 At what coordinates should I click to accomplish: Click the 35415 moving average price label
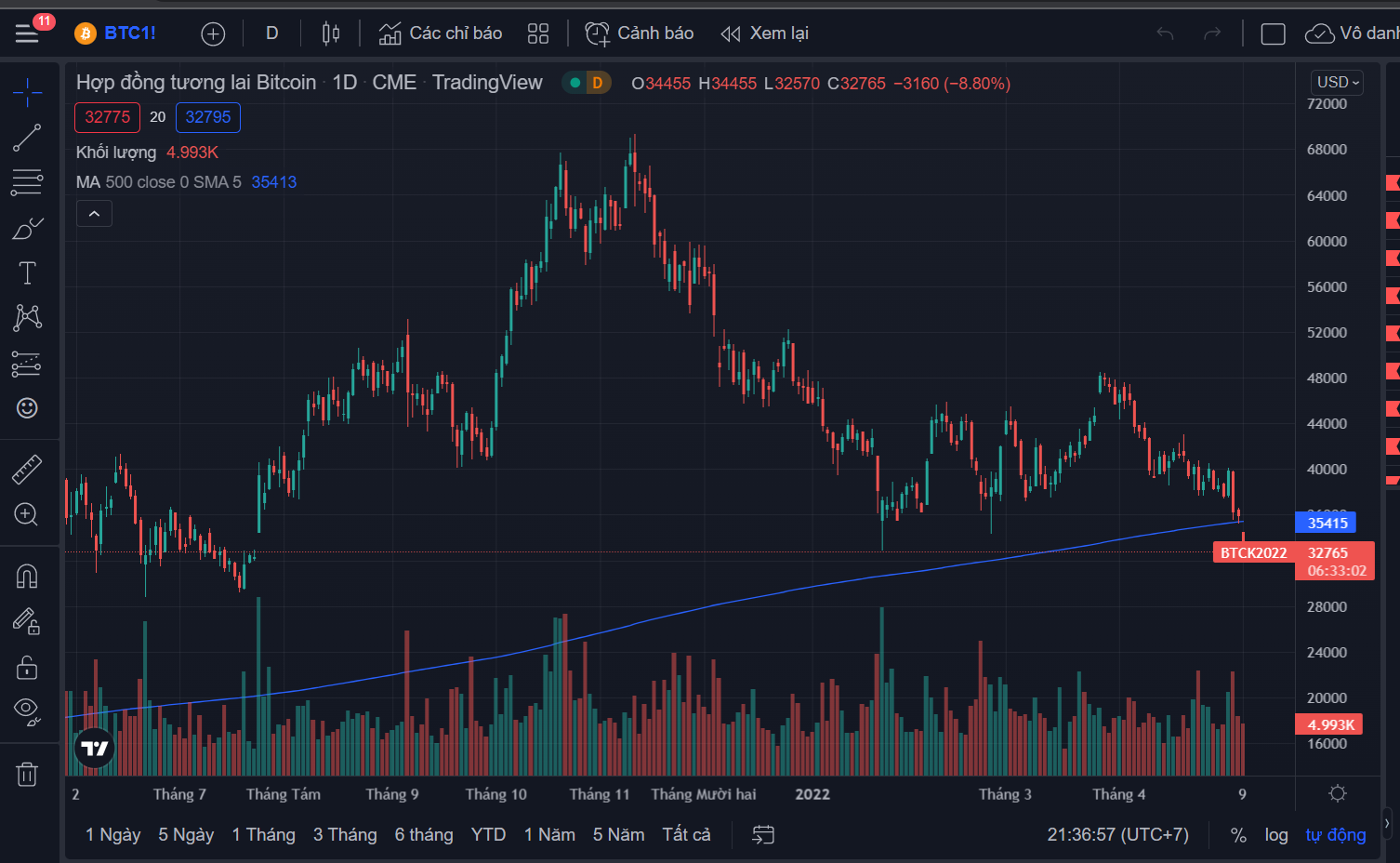(1326, 523)
